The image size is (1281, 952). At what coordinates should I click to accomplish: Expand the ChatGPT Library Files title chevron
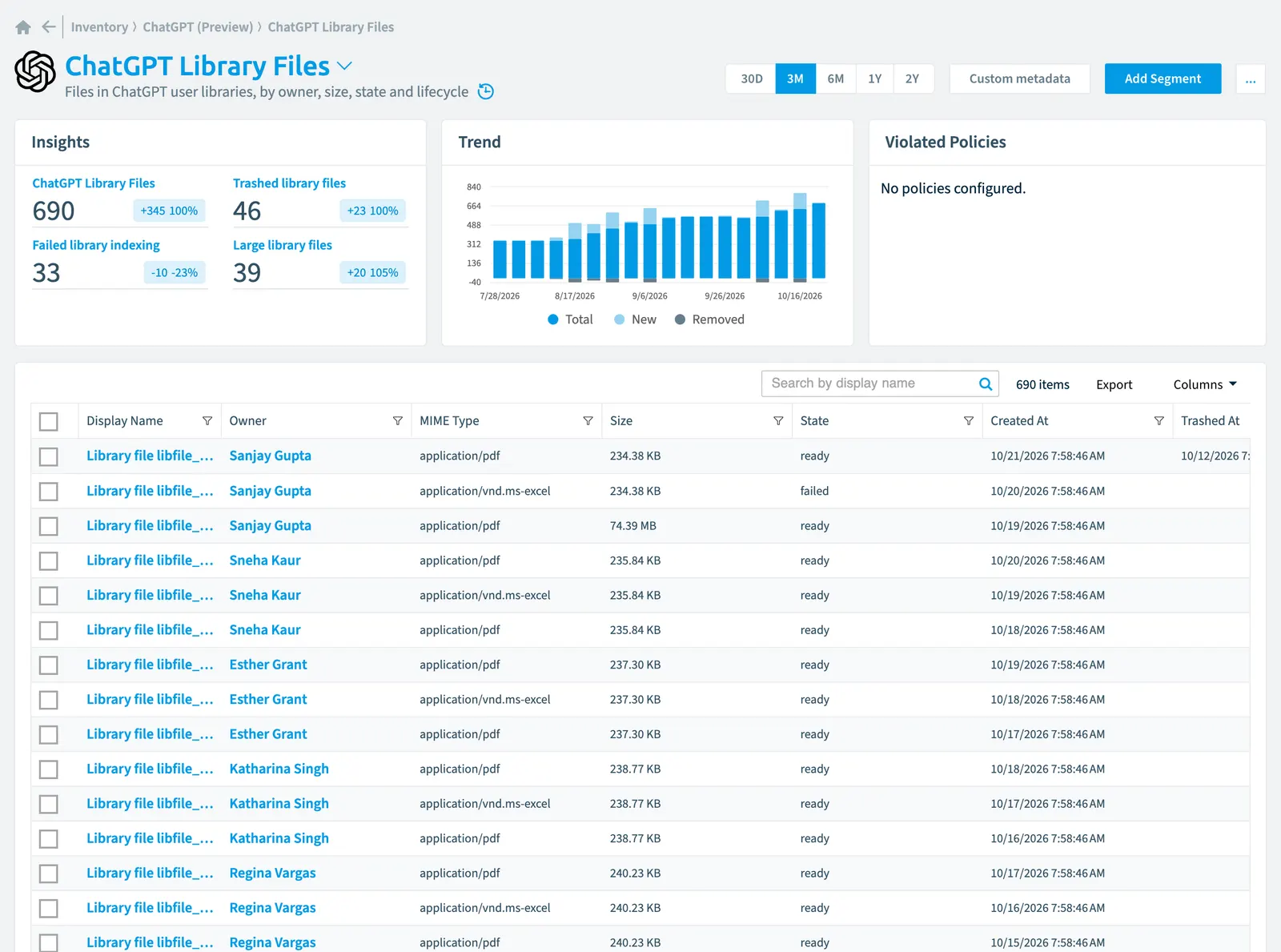pyautogui.click(x=344, y=66)
